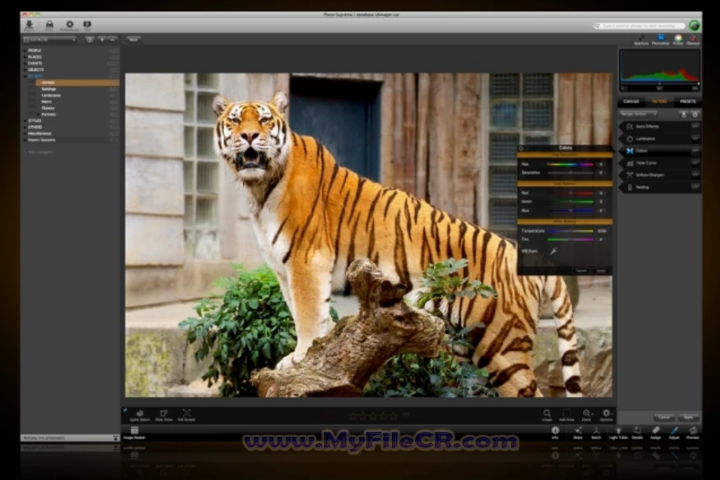Select Auto Effects FX filter icon
Screen dimensions: 720x480
coord(630,126)
